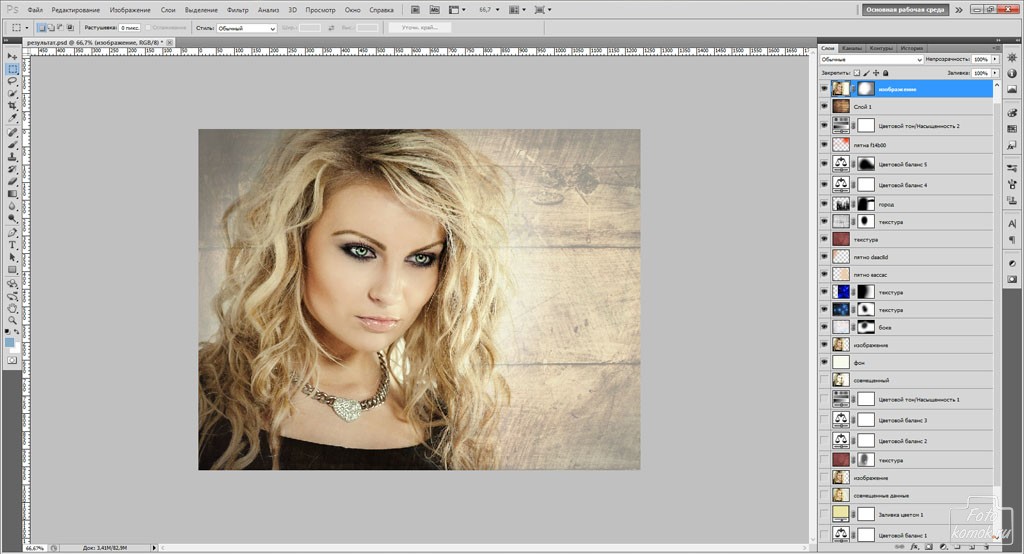Image resolution: width=1024 pixels, height=554 pixels.
Task: Select the Horizontal Type tool
Action: [x=12, y=244]
